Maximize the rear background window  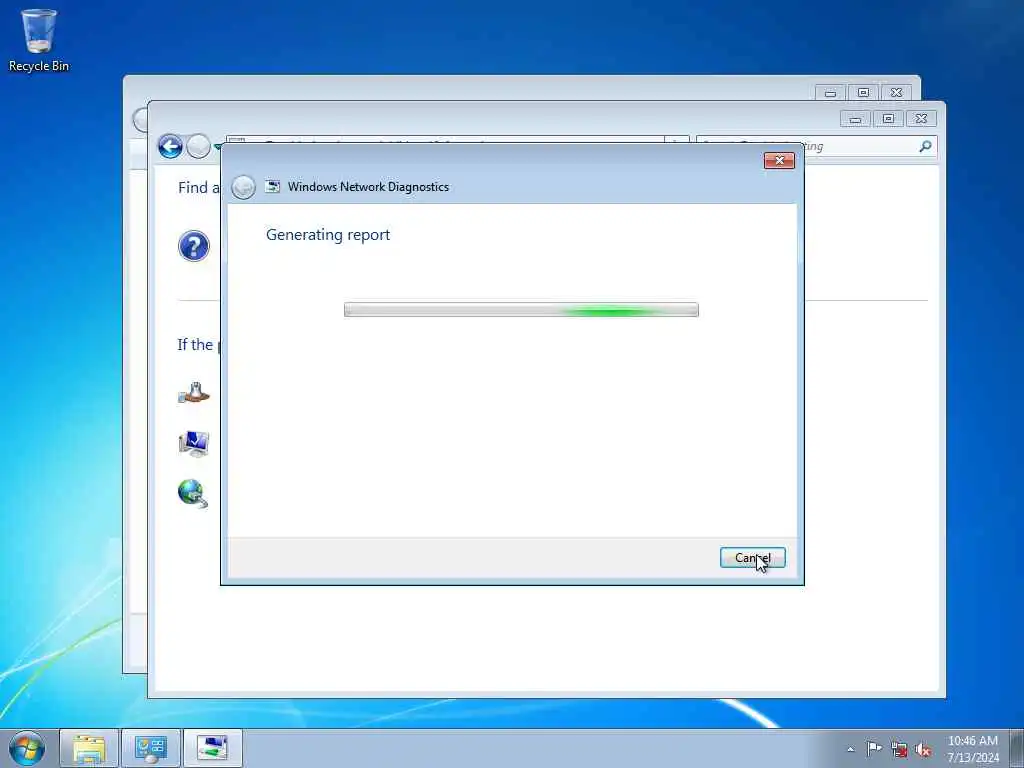click(x=863, y=93)
